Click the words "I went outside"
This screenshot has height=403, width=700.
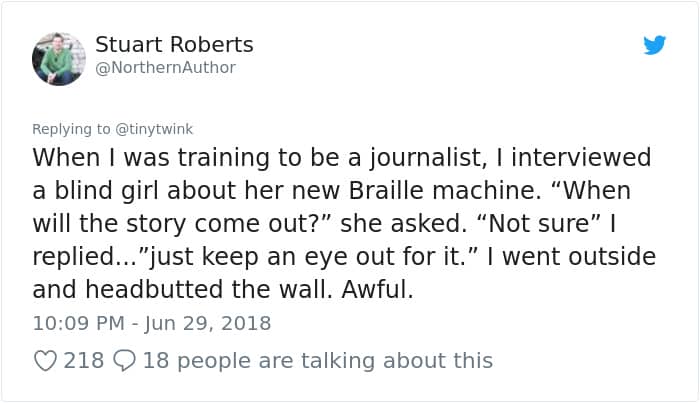point(571,257)
